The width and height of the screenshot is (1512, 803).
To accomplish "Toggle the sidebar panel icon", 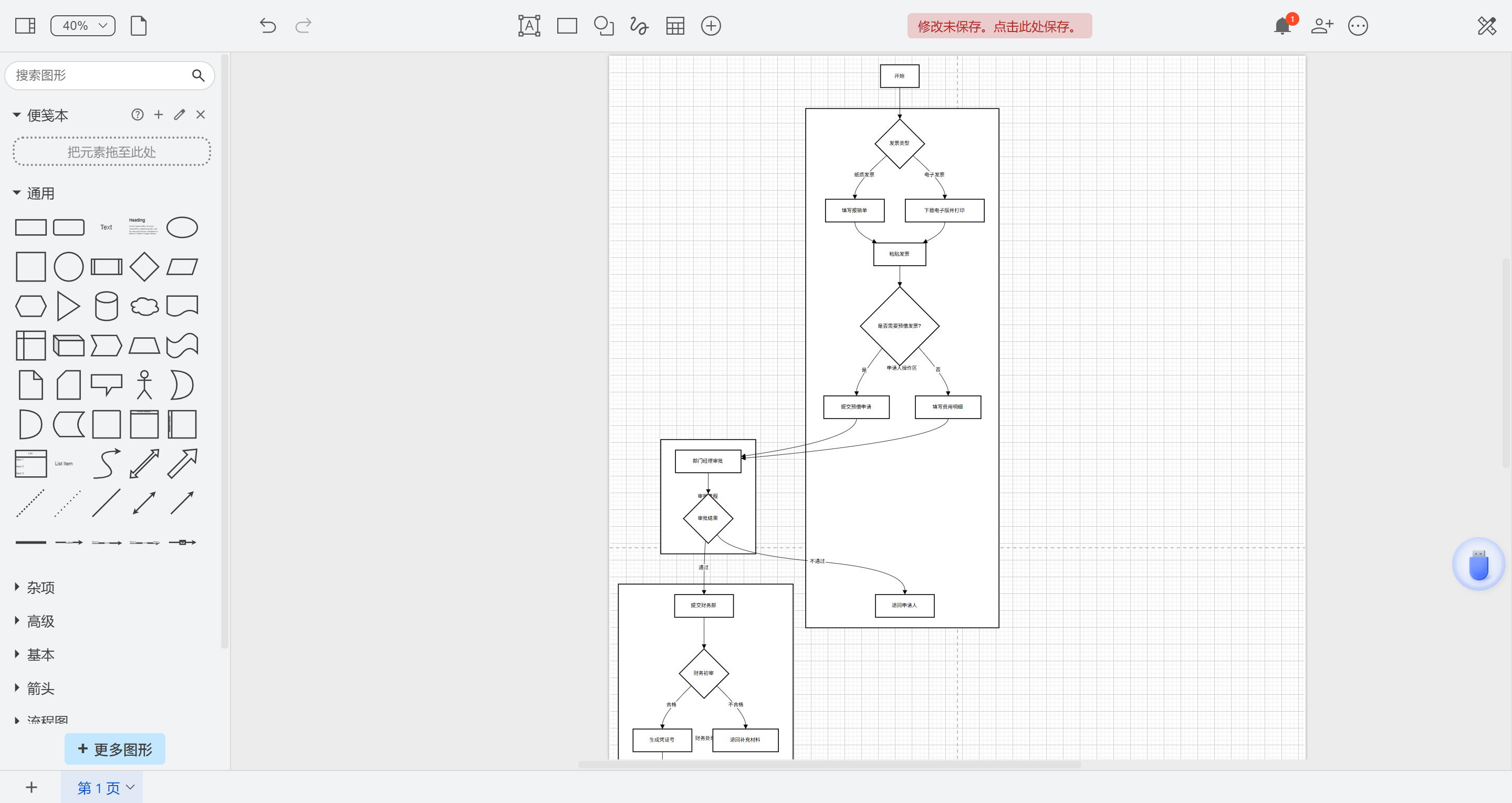I will (25, 26).
